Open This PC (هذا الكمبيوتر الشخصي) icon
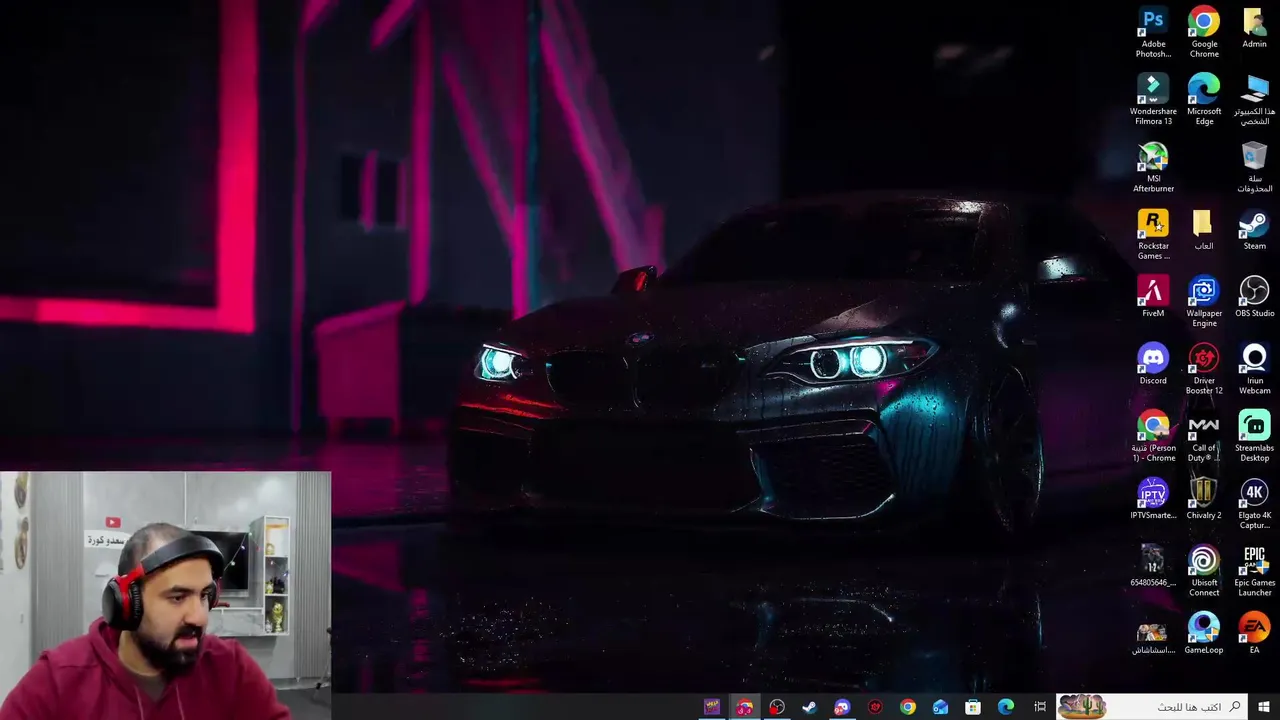The width and height of the screenshot is (1280, 720). click(1254, 100)
